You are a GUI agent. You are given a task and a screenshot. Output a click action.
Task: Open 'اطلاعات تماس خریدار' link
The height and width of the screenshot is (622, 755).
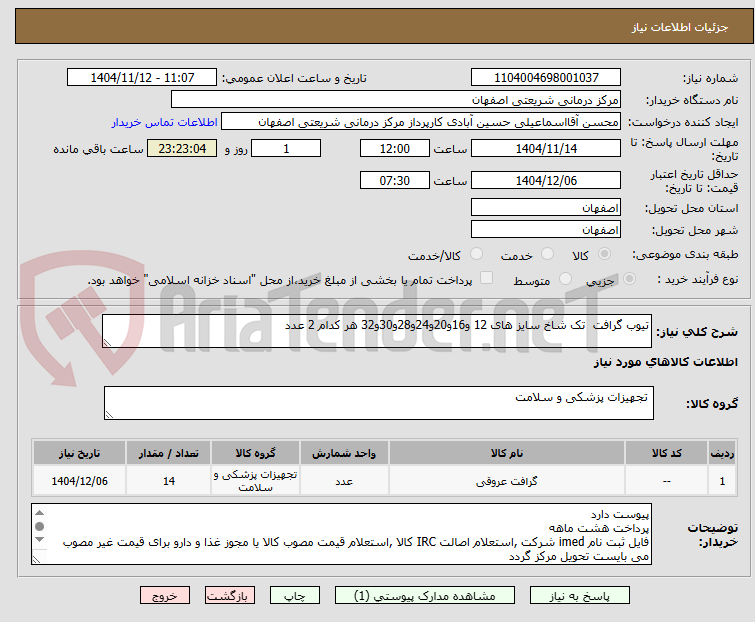point(165,122)
